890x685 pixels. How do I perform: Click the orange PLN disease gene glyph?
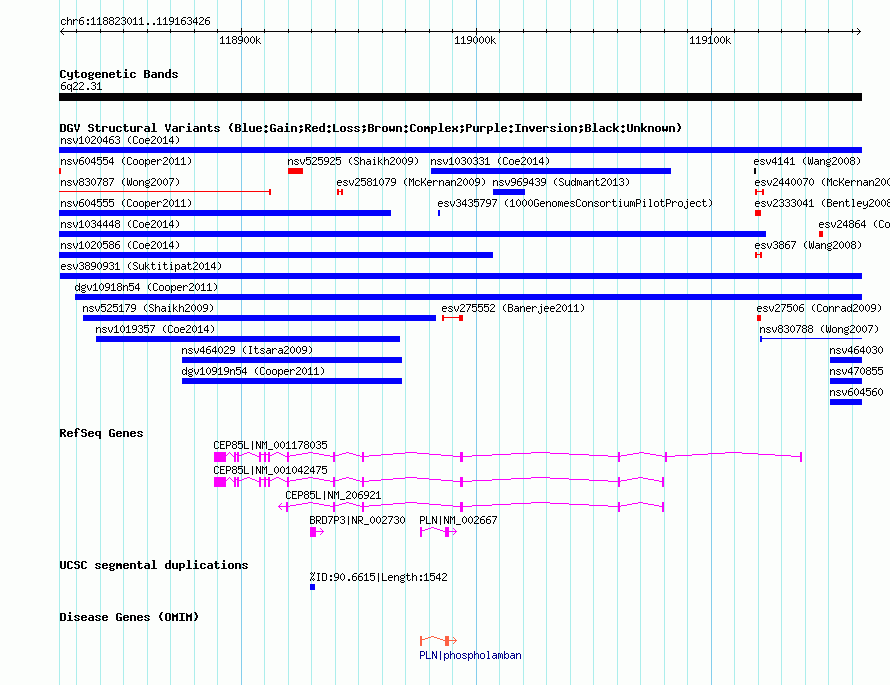coord(438,641)
